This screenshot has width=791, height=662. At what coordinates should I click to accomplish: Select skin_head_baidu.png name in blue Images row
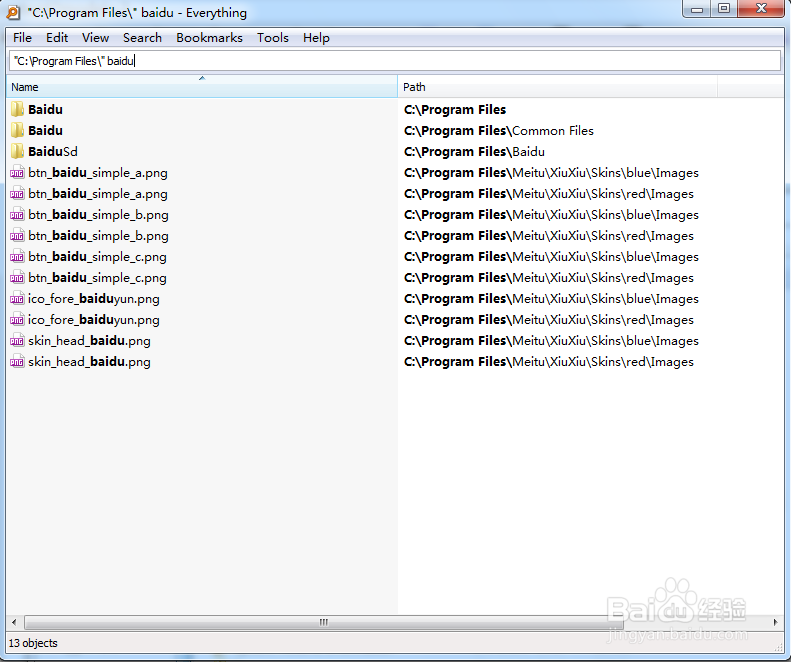(89, 341)
